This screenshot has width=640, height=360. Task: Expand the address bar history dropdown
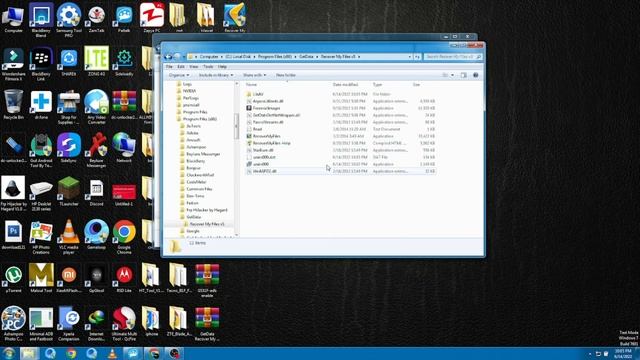pyautogui.click(x=409, y=57)
